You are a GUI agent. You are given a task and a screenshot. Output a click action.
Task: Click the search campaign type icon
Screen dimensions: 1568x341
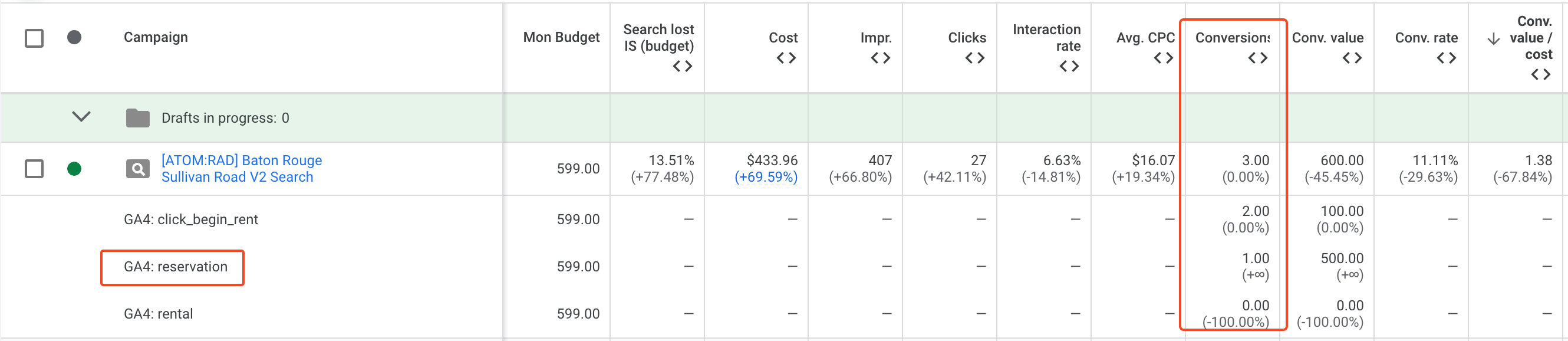[x=137, y=169]
